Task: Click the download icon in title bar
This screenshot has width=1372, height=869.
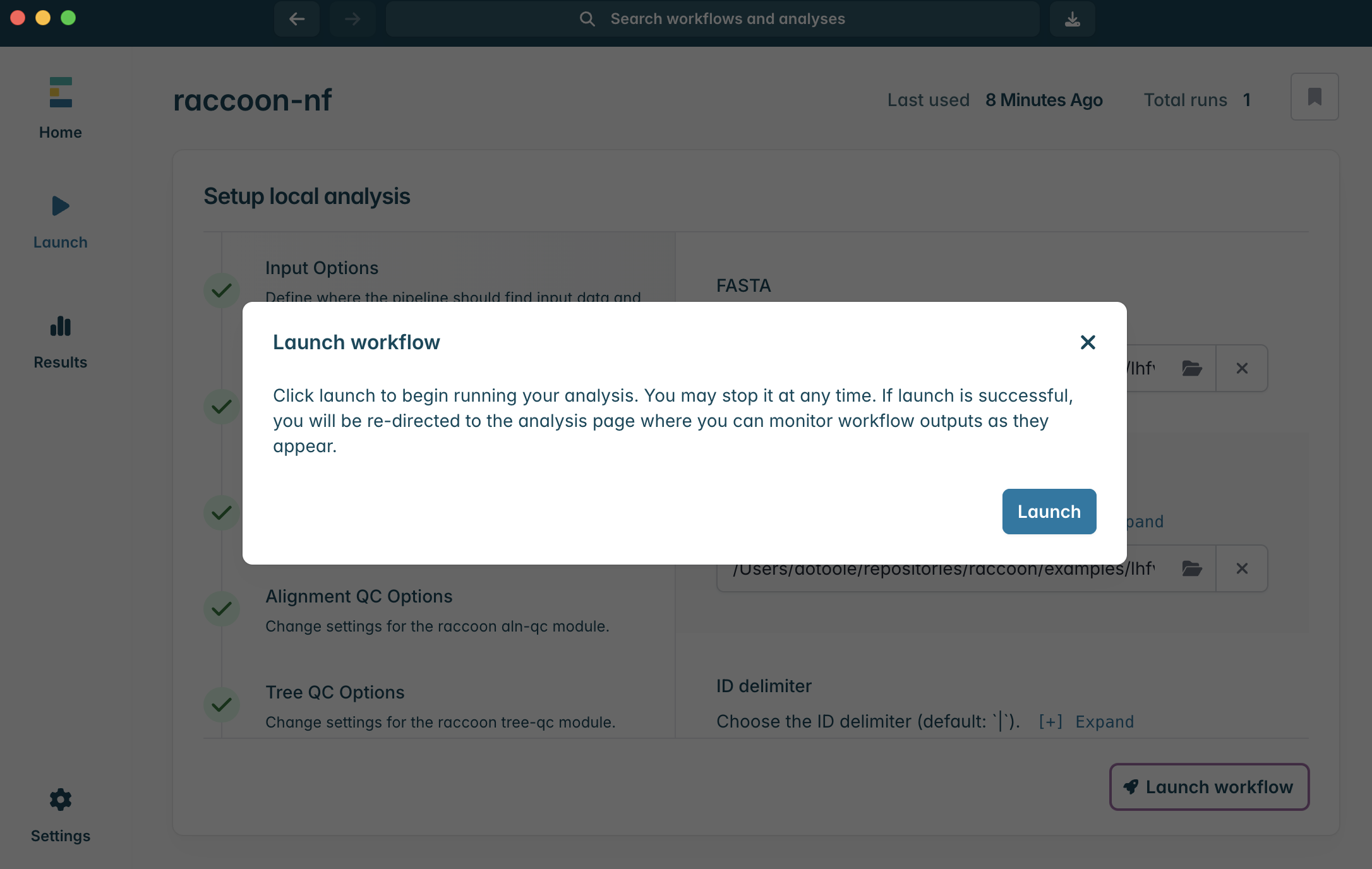Action: point(1072,19)
